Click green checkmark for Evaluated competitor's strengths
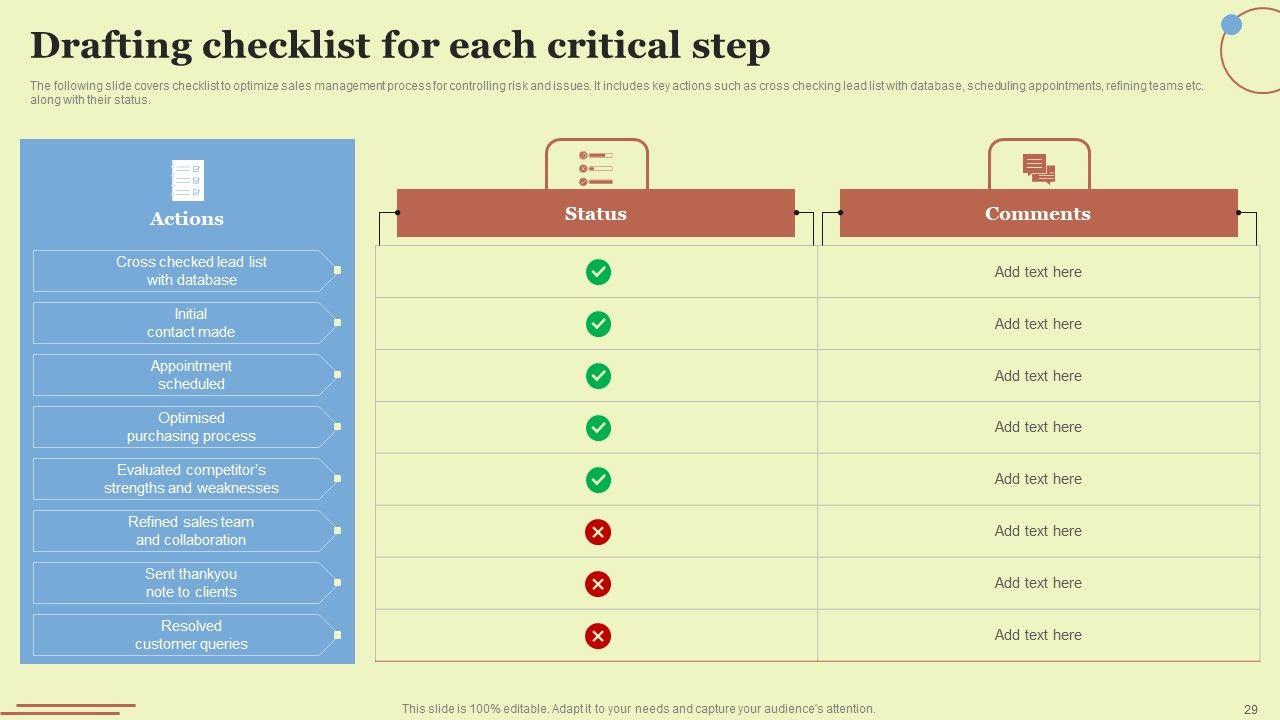 [x=598, y=480]
